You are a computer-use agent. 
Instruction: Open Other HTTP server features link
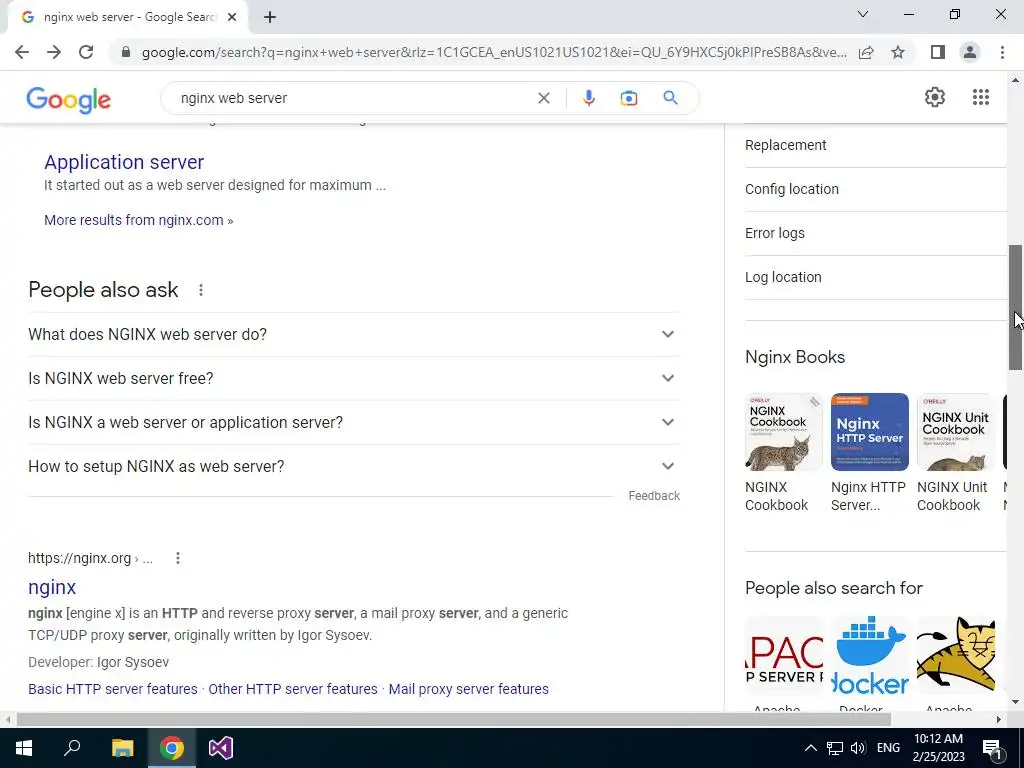click(x=293, y=689)
